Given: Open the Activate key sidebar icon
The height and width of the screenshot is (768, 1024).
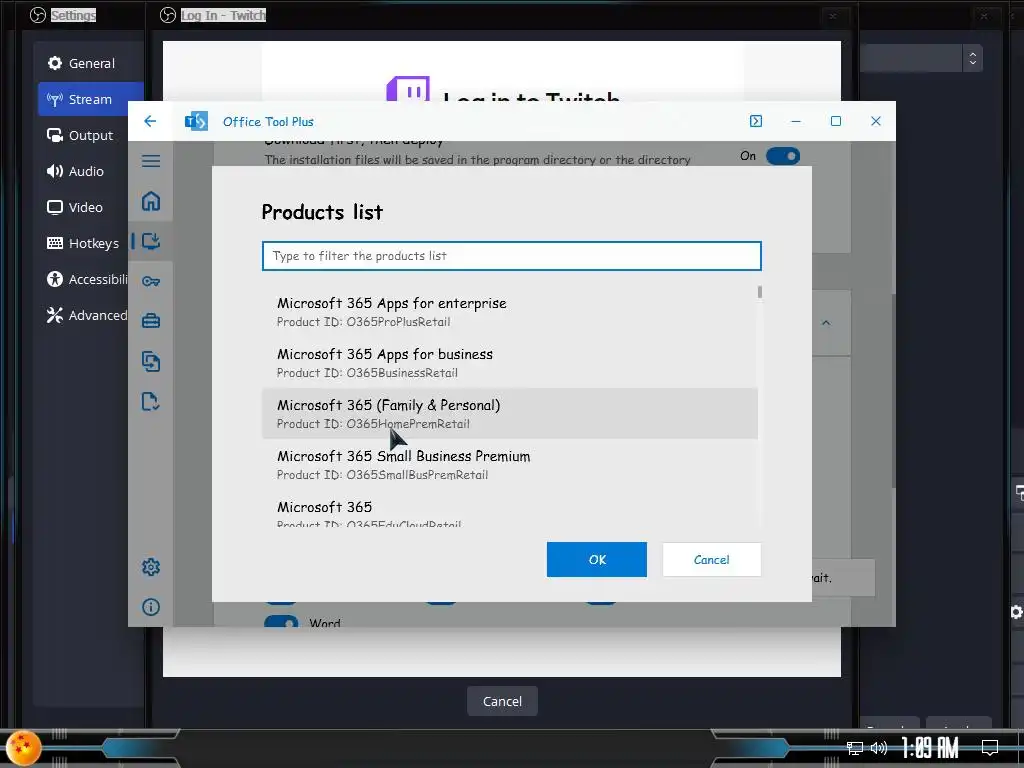Looking at the screenshot, I should click(151, 281).
